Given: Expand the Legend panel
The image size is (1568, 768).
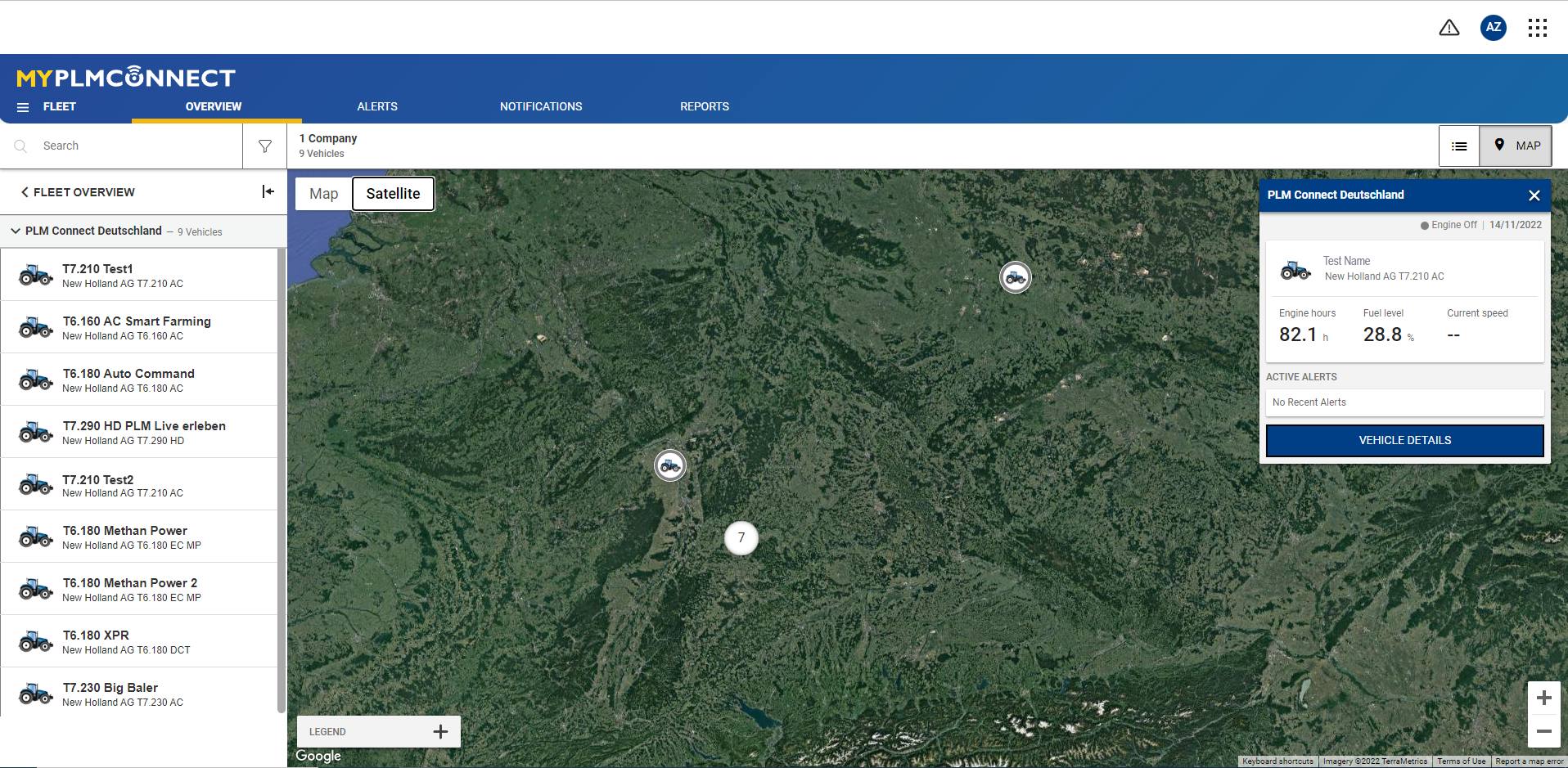Looking at the screenshot, I should (440, 732).
